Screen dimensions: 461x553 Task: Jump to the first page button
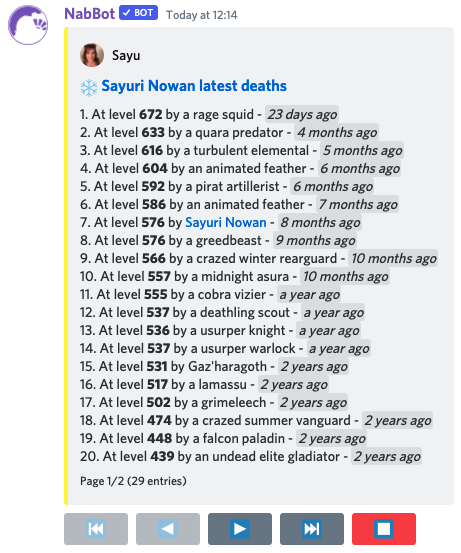[96, 529]
